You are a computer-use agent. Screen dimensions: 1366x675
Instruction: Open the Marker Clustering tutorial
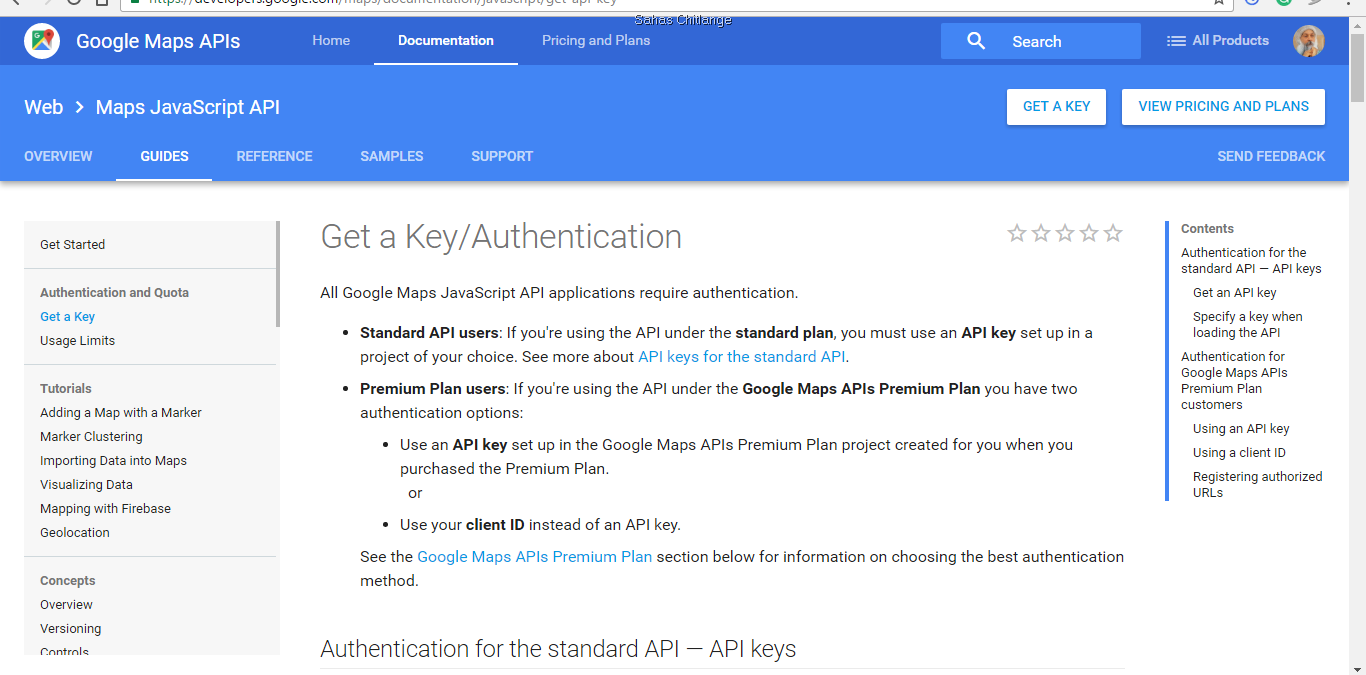tap(91, 437)
